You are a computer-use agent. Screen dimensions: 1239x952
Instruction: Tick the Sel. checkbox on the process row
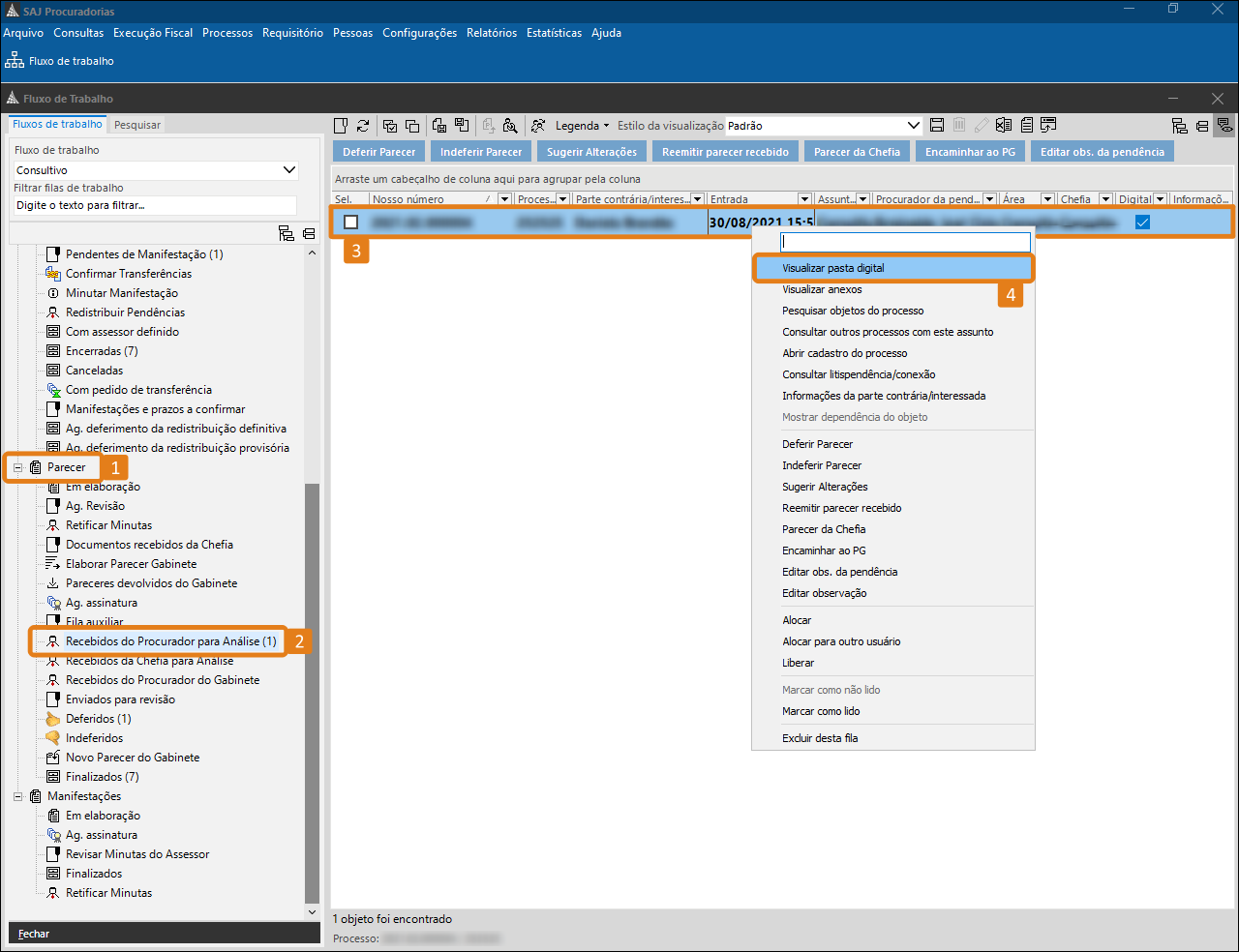tap(351, 223)
